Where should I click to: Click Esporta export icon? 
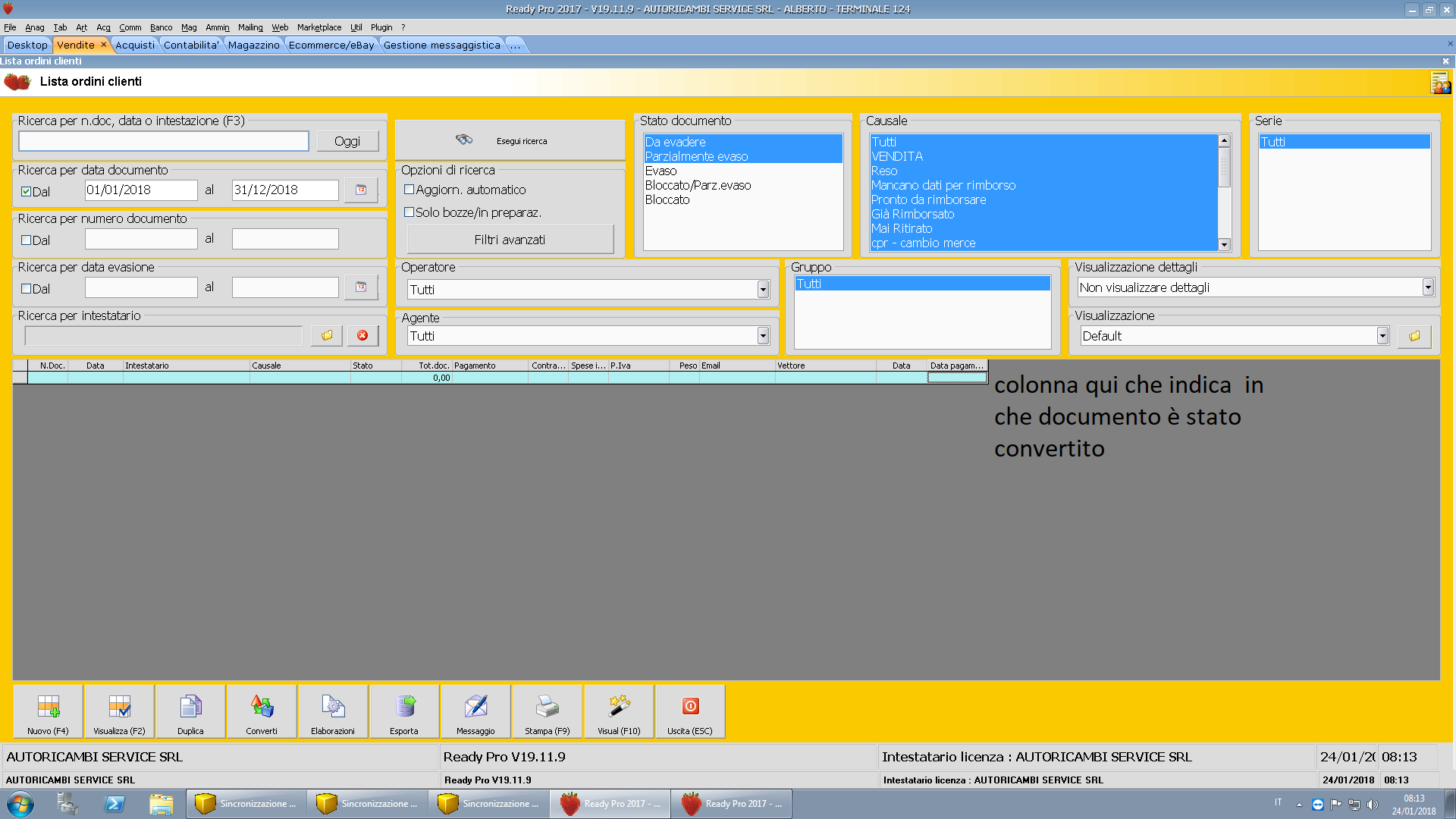(404, 711)
